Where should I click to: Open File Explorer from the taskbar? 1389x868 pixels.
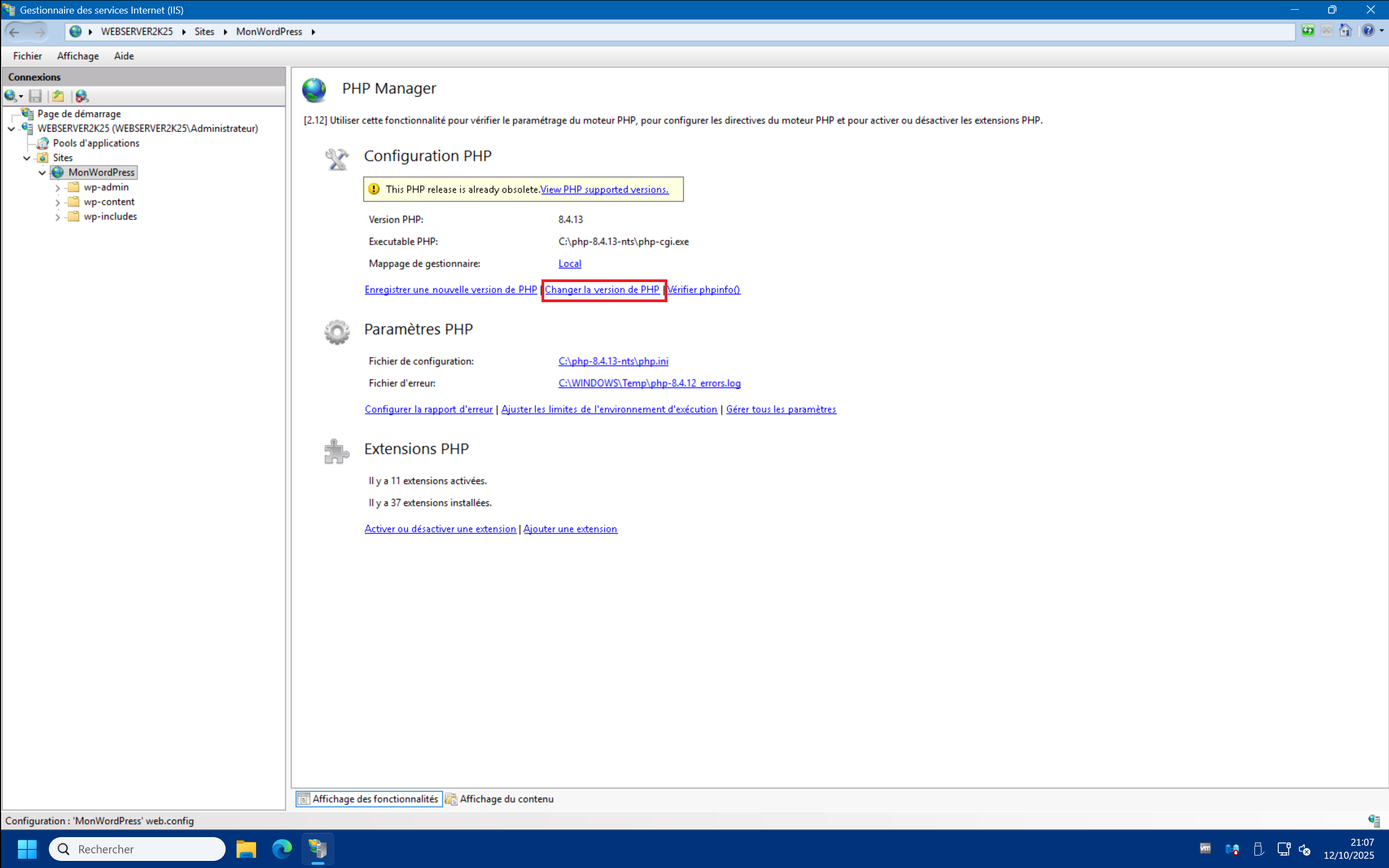246,848
